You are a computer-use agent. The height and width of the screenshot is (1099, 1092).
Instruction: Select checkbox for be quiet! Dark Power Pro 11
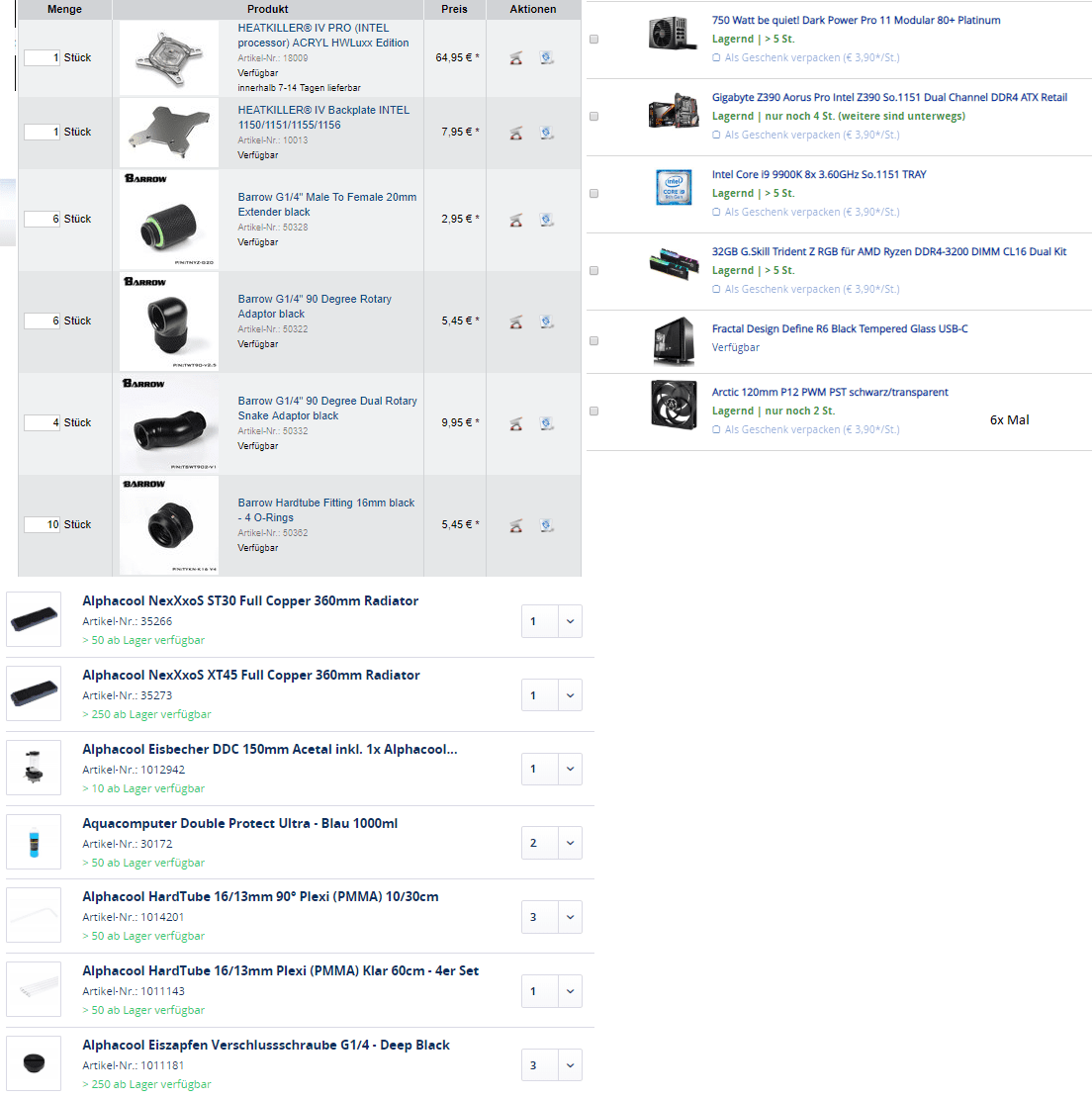tap(593, 40)
